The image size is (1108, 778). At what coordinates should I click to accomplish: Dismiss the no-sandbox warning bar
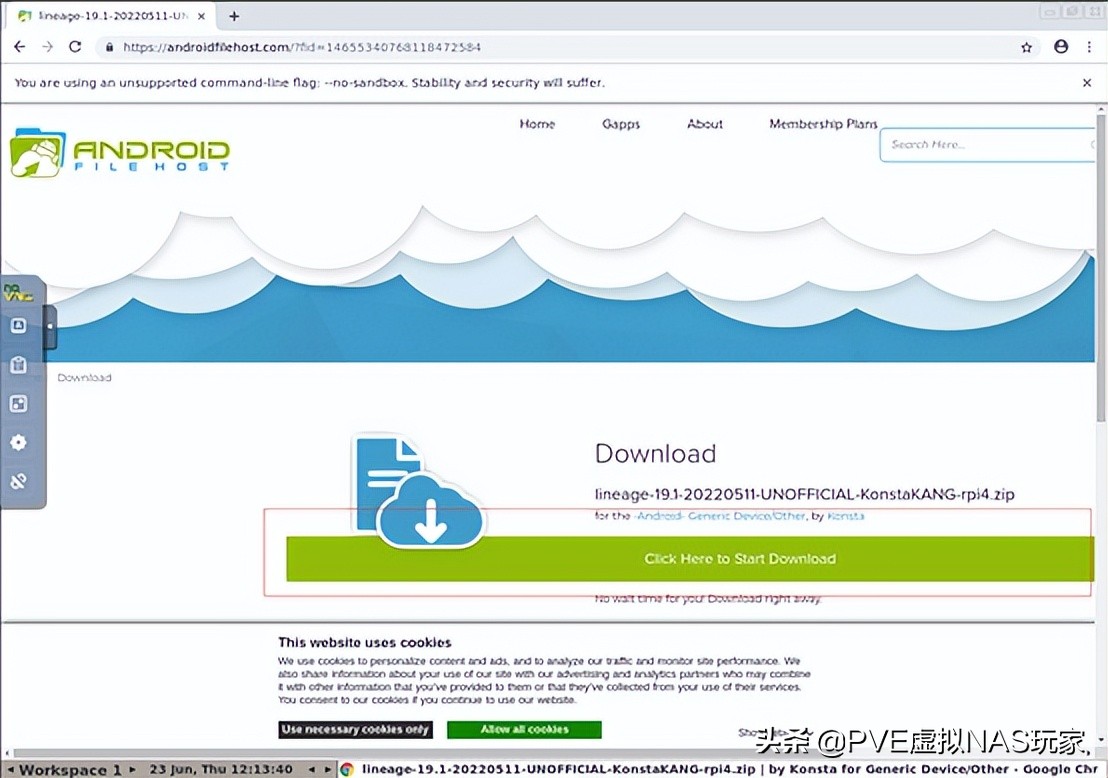point(1087,83)
